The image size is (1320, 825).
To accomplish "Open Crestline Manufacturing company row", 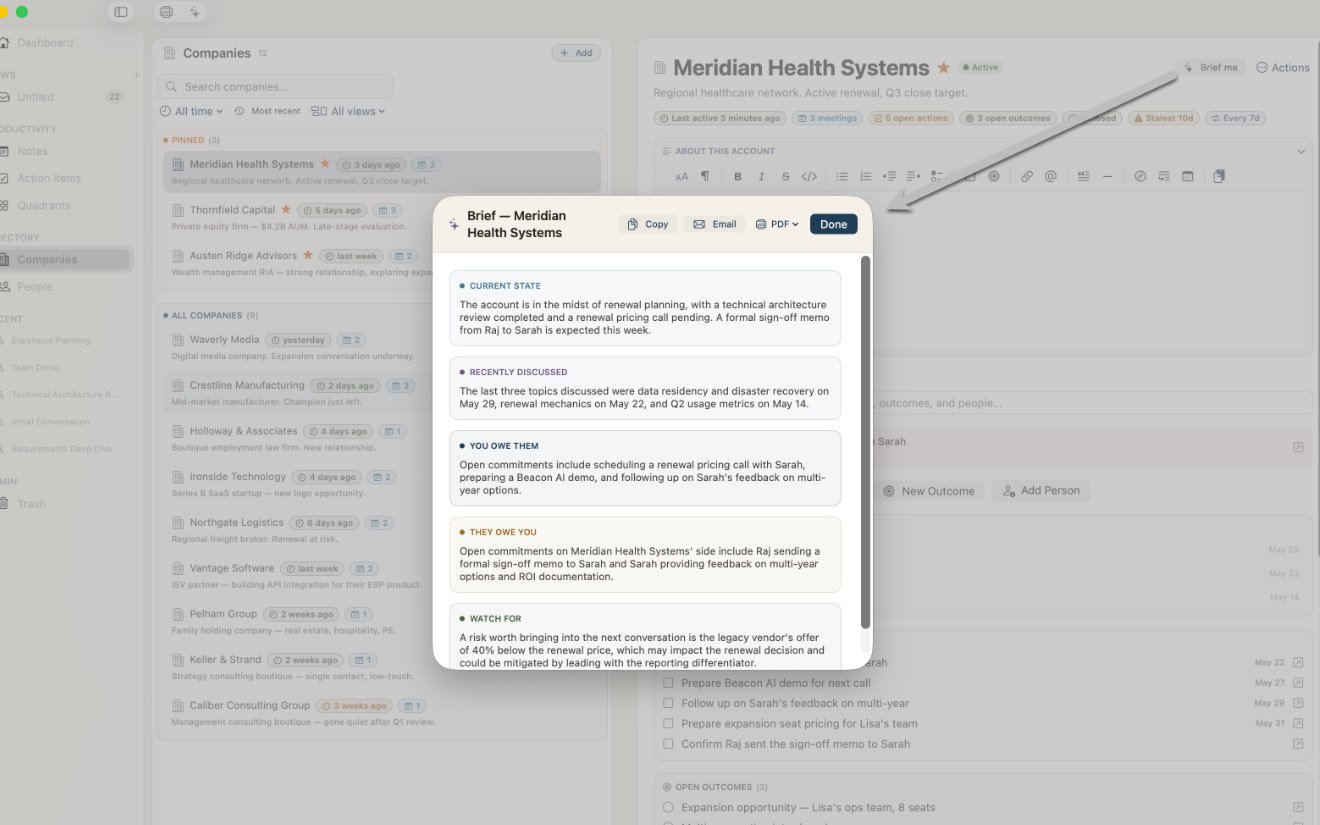I will click(382, 393).
